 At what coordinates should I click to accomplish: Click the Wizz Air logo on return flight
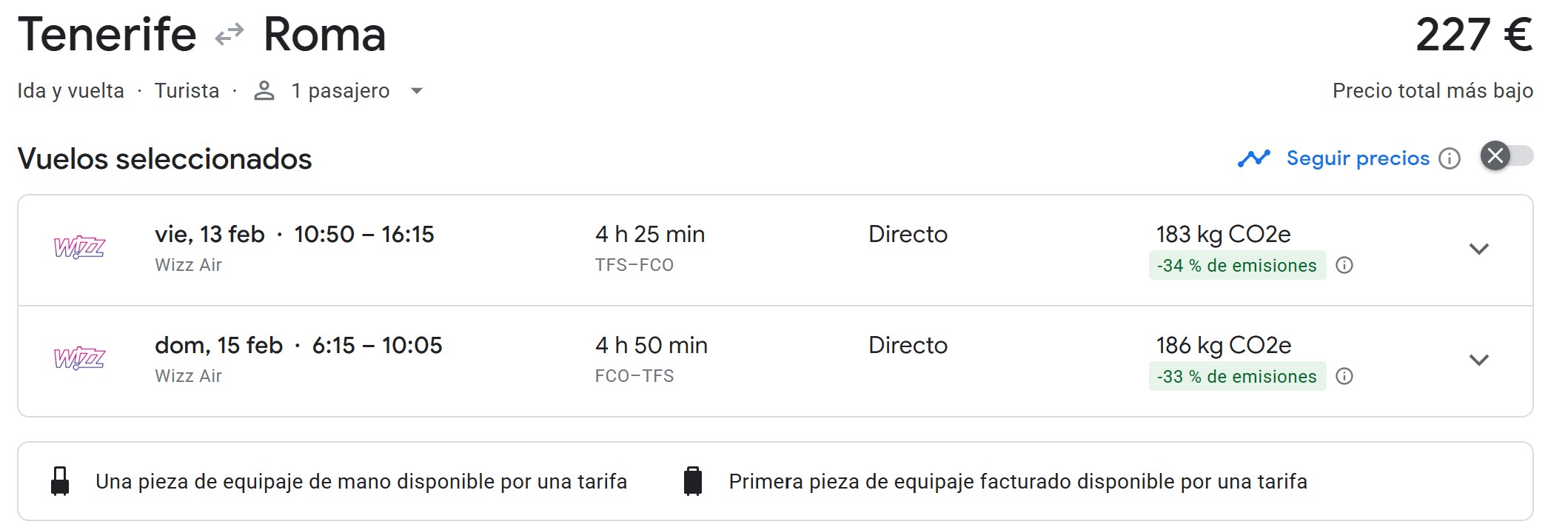[79, 358]
